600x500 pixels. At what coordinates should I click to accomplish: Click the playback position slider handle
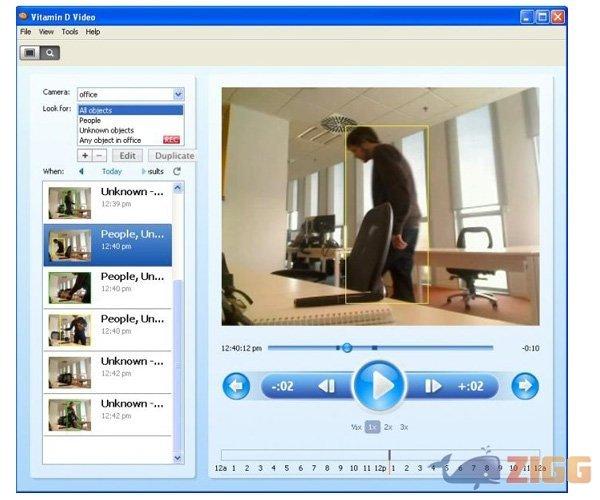tap(347, 347)
